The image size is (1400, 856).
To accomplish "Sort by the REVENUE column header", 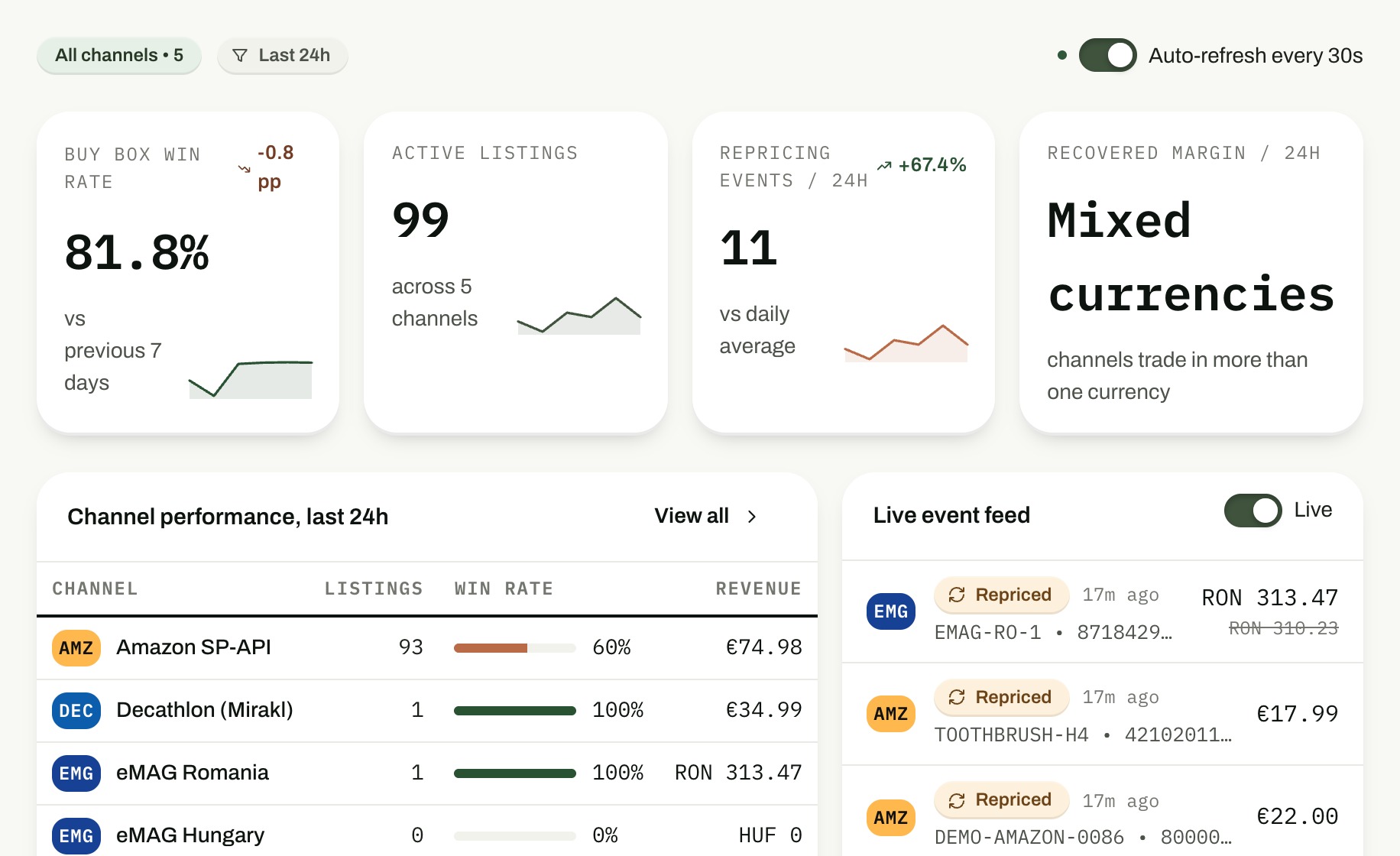I will (759, 588).
